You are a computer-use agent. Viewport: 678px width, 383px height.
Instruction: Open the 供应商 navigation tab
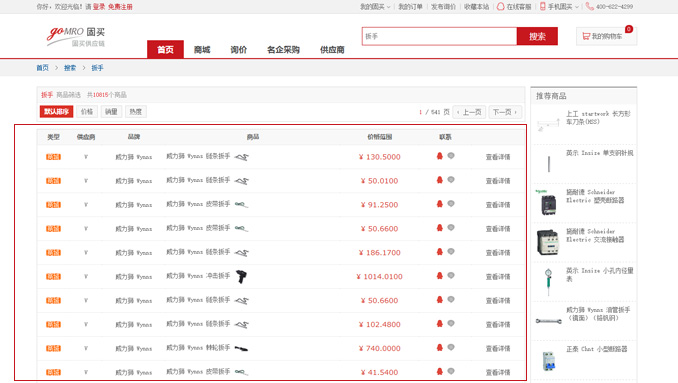332,50
